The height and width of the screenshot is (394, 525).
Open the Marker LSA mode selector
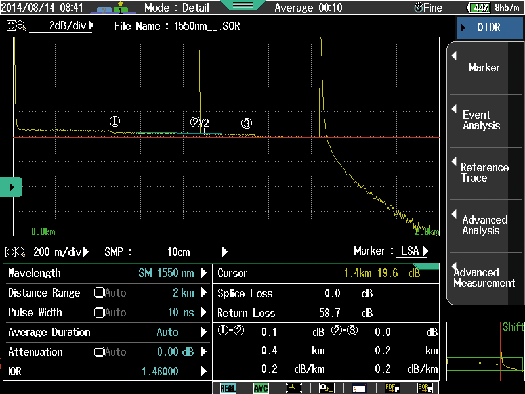[412, 251]
